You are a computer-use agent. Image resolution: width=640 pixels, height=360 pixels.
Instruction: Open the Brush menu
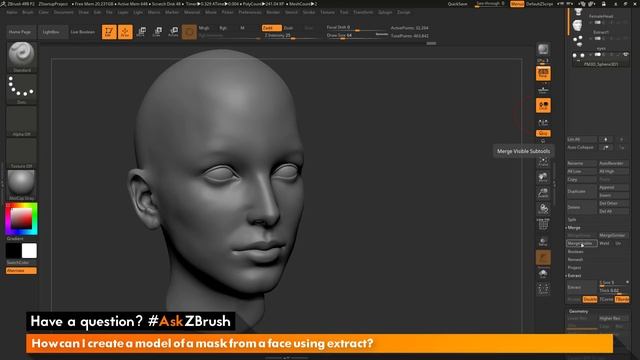[x=28, y=12]
